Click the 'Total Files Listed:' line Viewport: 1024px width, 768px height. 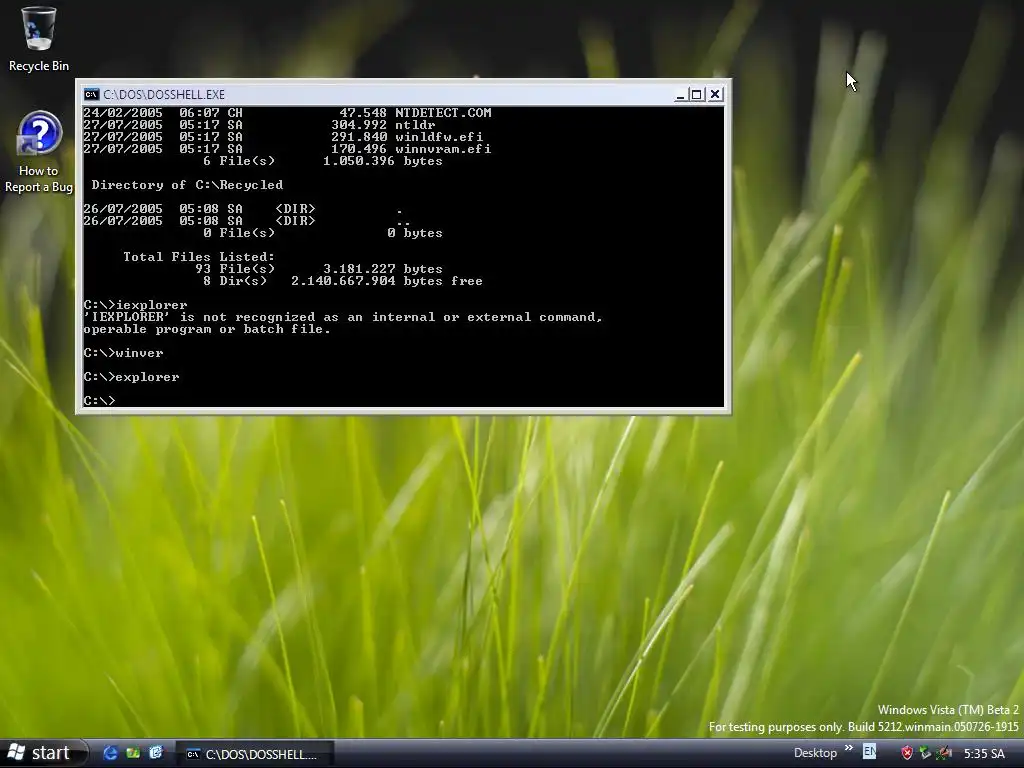pyautogui.click(x=199, y=257)
